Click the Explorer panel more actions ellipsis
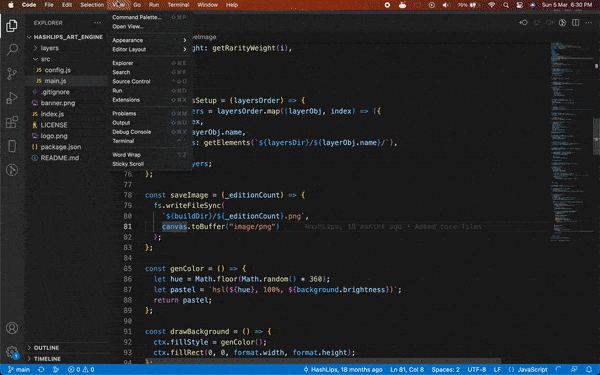 coord(98,23)
